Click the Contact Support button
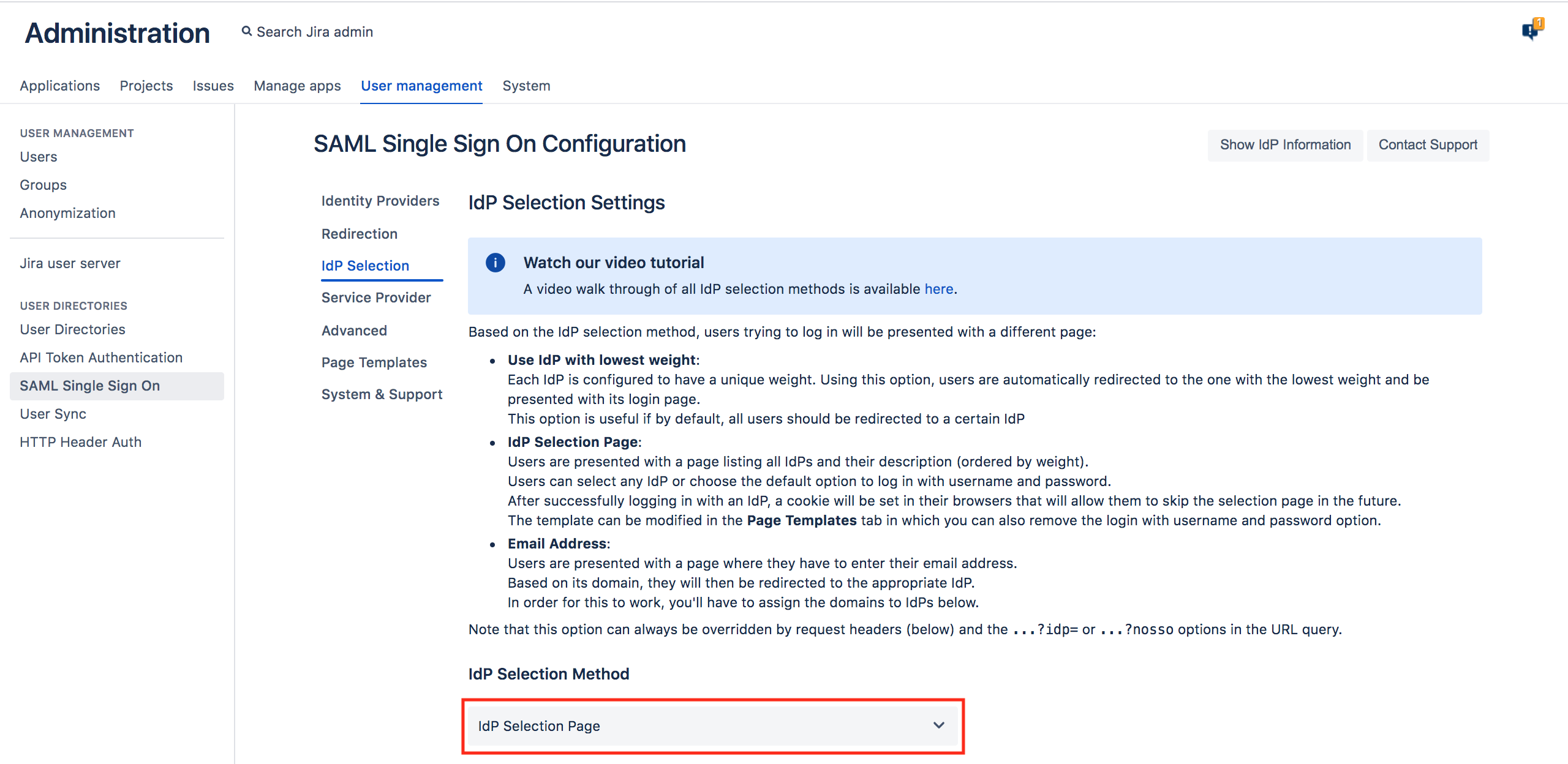The image size is (1568, 764). pos(1428,145)
